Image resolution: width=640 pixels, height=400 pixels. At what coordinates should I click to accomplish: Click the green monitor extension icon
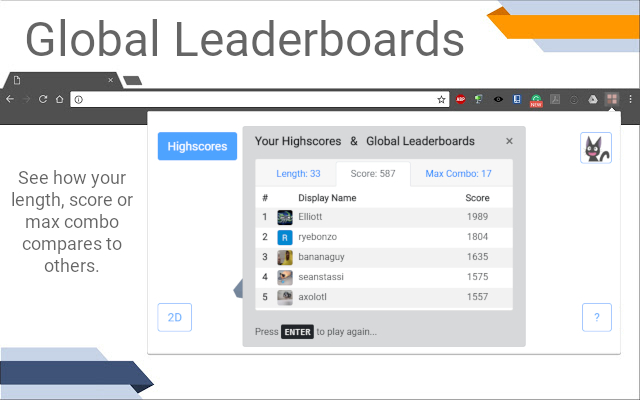(479, 99)
